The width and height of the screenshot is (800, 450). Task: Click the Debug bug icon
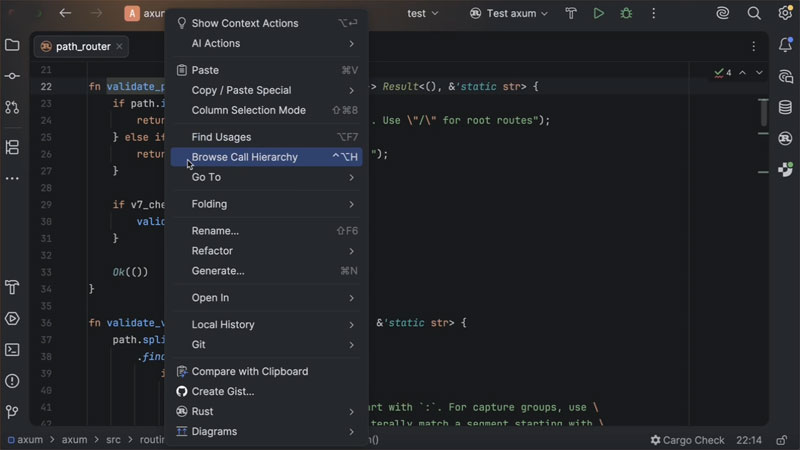tap(626, 14)
